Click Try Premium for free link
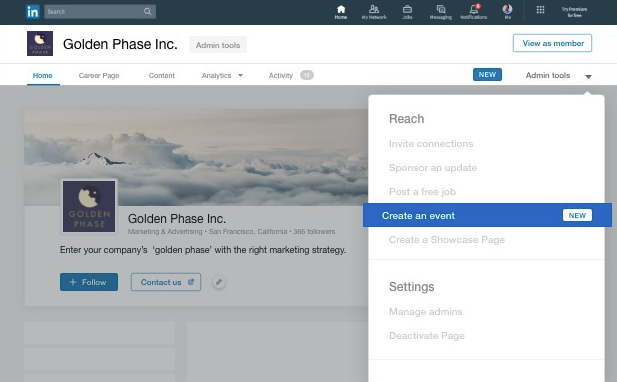 pos(574,12)
